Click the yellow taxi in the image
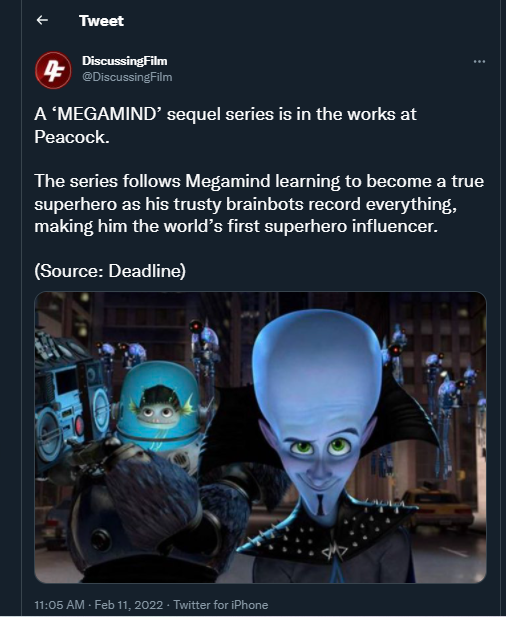 point(441,508)
